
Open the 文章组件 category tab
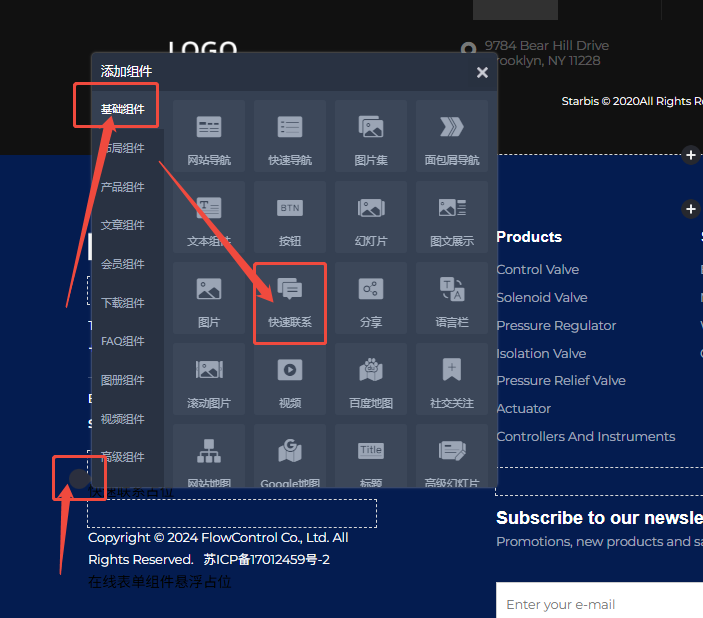123,225
